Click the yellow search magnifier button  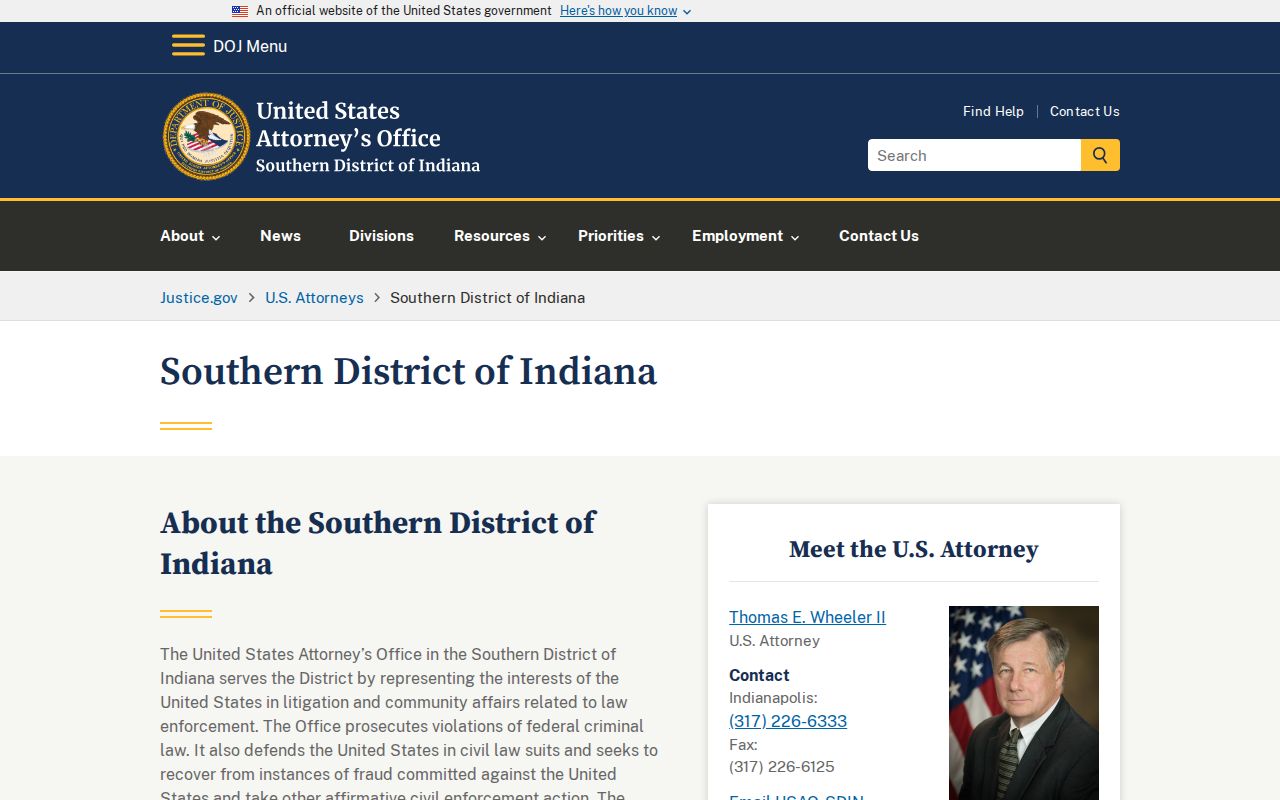(x=1100, y=155)
